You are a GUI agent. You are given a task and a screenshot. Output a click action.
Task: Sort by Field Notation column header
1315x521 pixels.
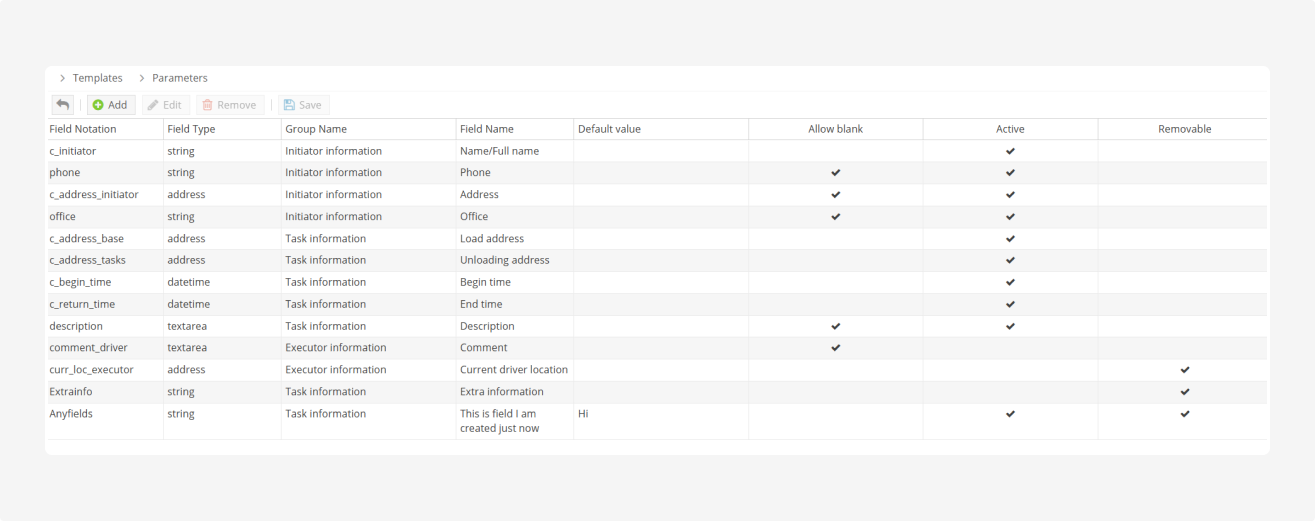(83, 129)
